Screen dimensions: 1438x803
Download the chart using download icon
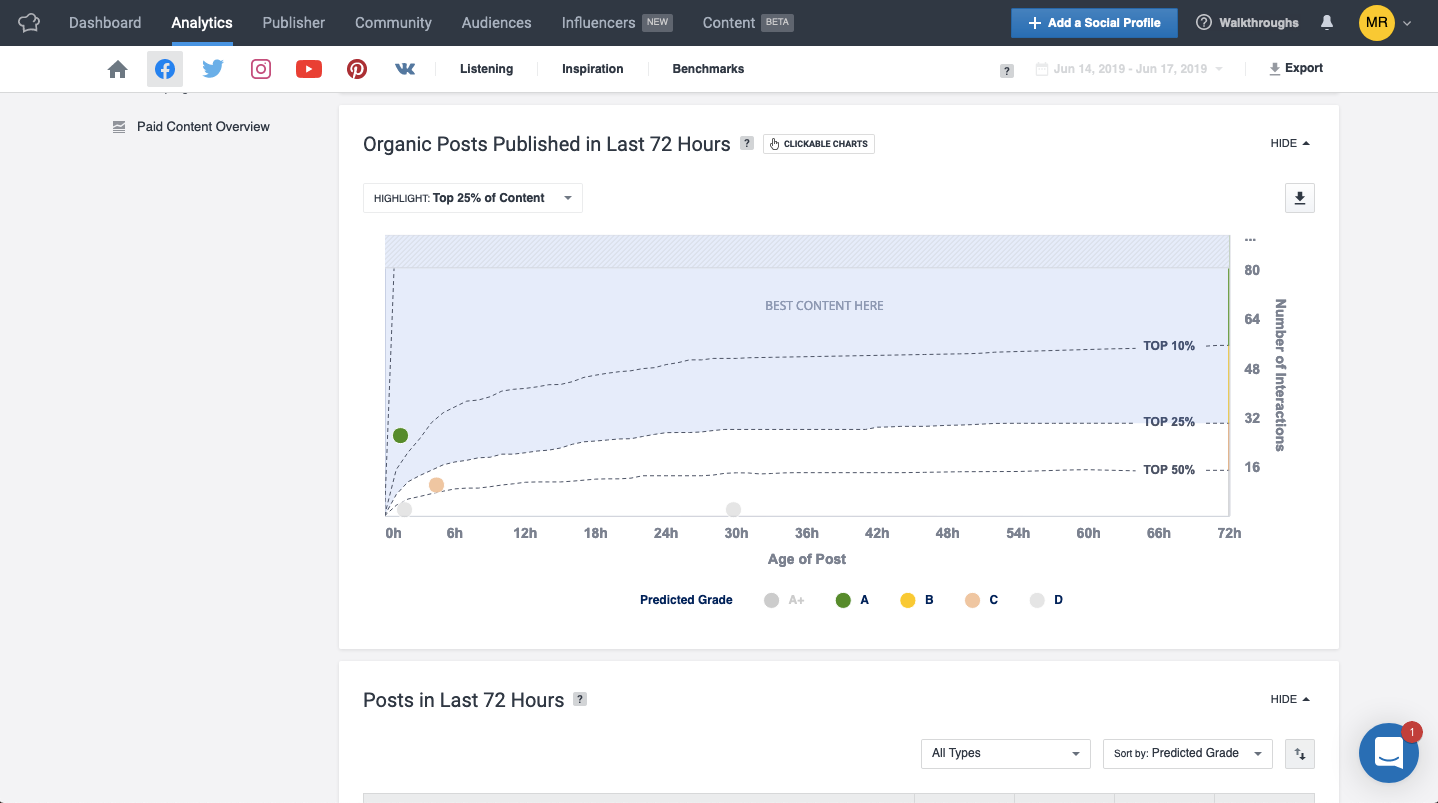(1299, 198)
